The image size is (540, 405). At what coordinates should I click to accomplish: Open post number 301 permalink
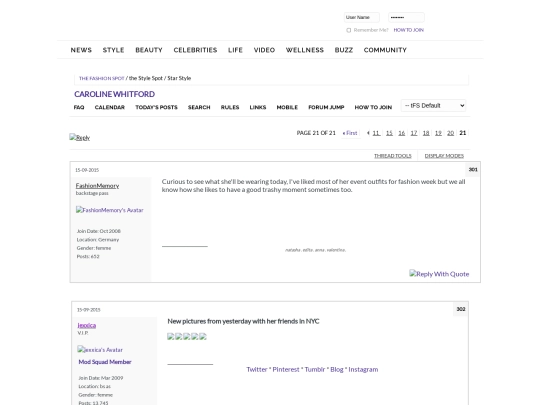(473, 169)
